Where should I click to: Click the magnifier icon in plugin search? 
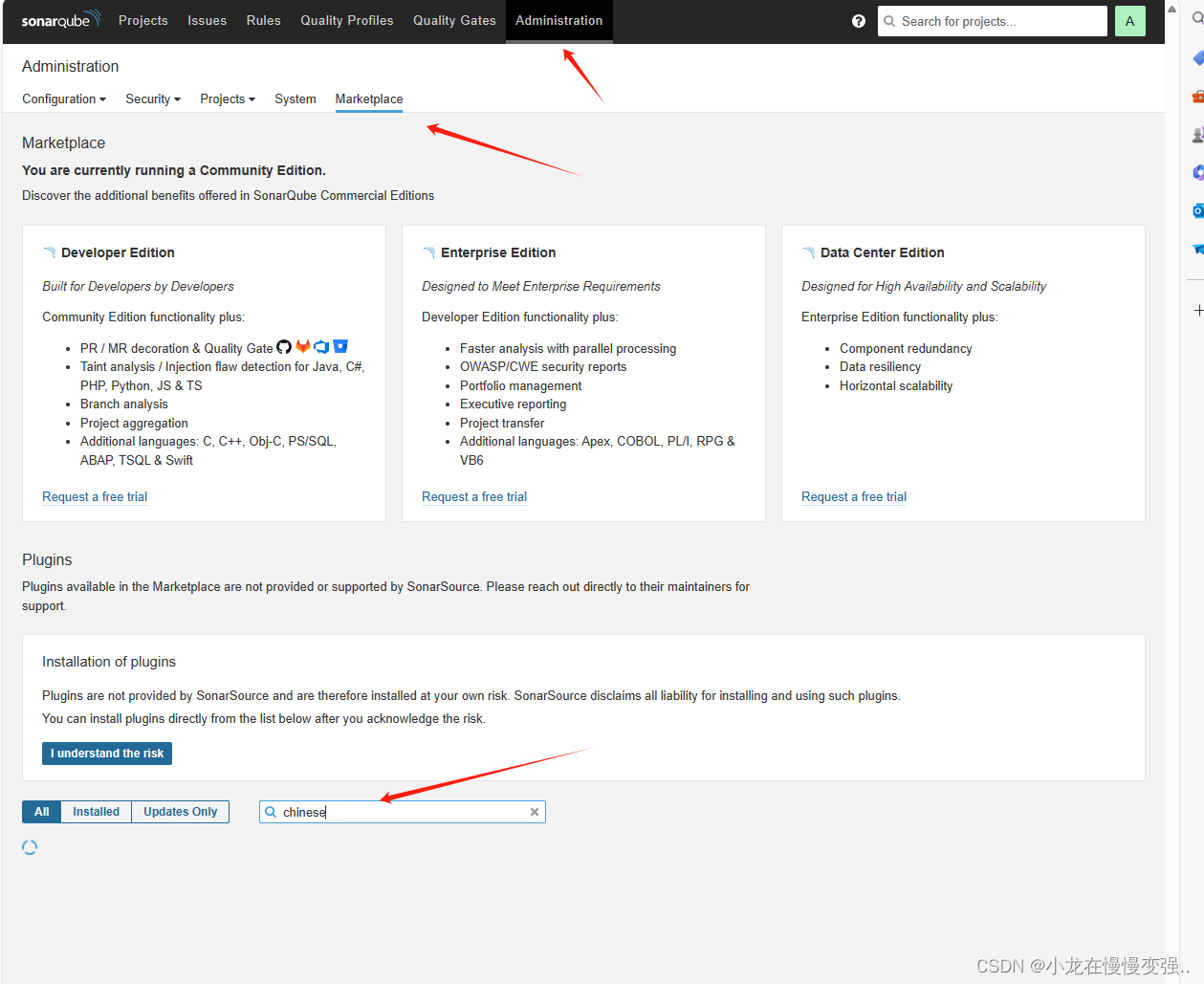[x=272, y=812]
